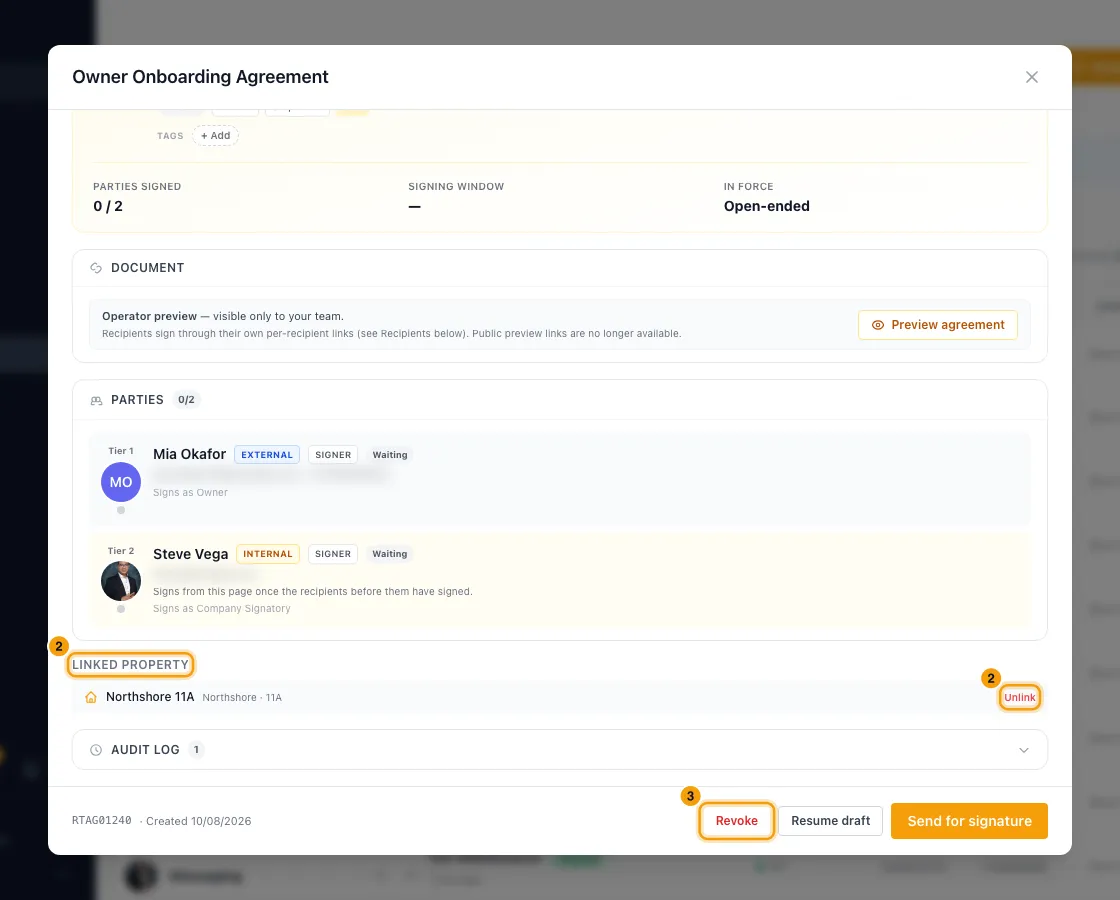This screenshot has width=1120, height=900.
Task: Click the EXTERNAL badge for Mia Okafor
Action: pos(266,455)
